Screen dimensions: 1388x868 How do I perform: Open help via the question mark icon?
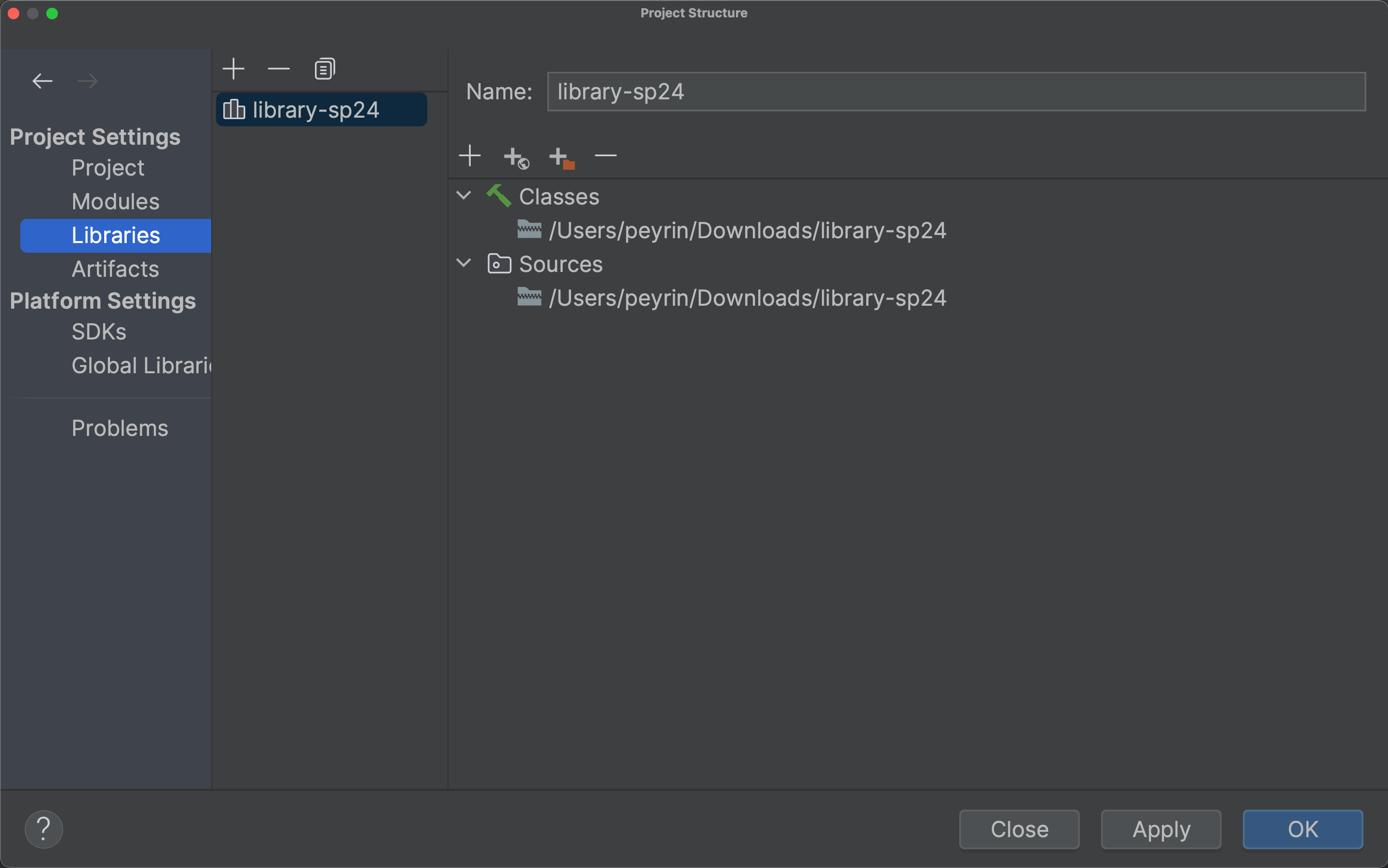coord(44,828)
